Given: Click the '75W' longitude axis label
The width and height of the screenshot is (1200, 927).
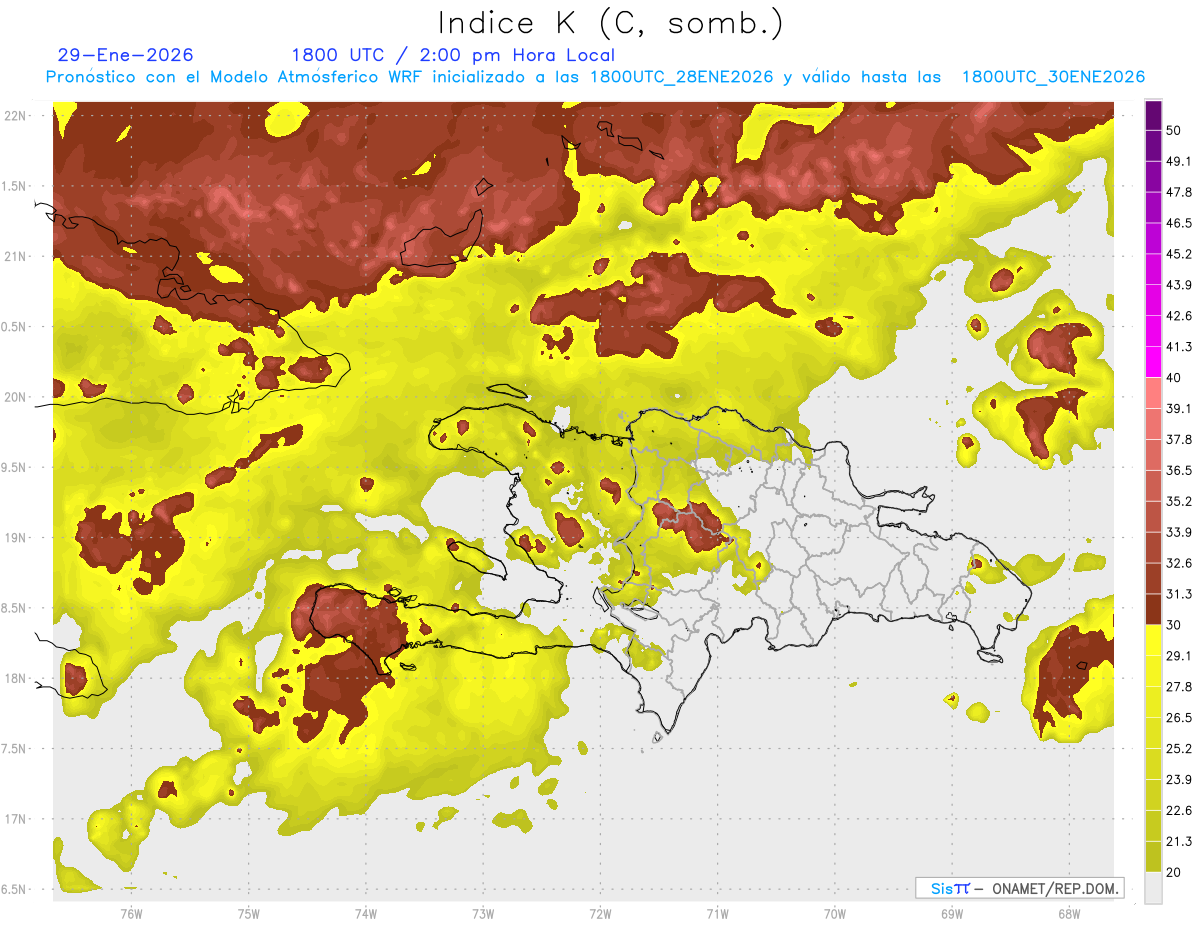Looking at the screenshot, I should point(249,914).
